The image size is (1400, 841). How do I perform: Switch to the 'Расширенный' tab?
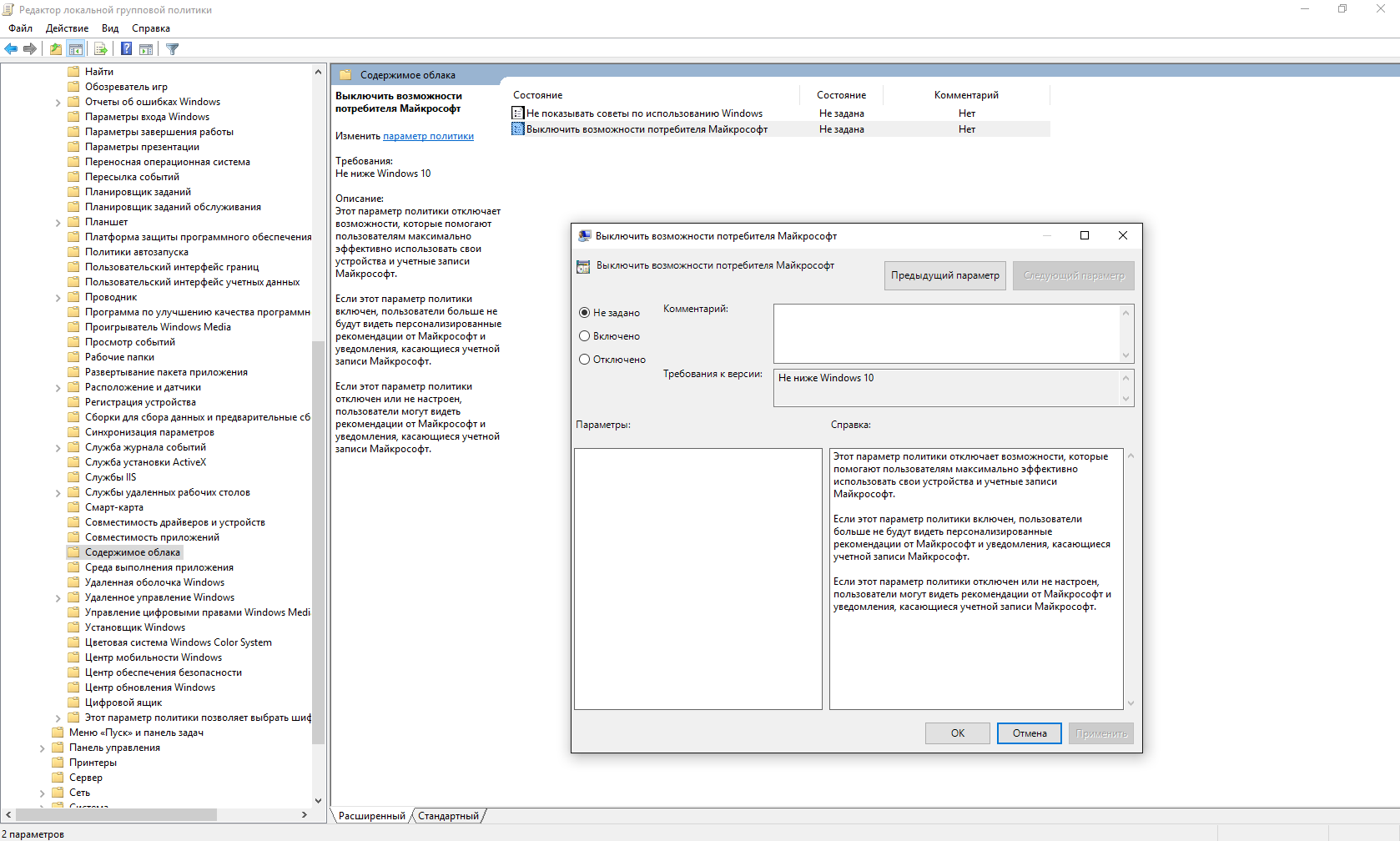(x=371, y=816)
